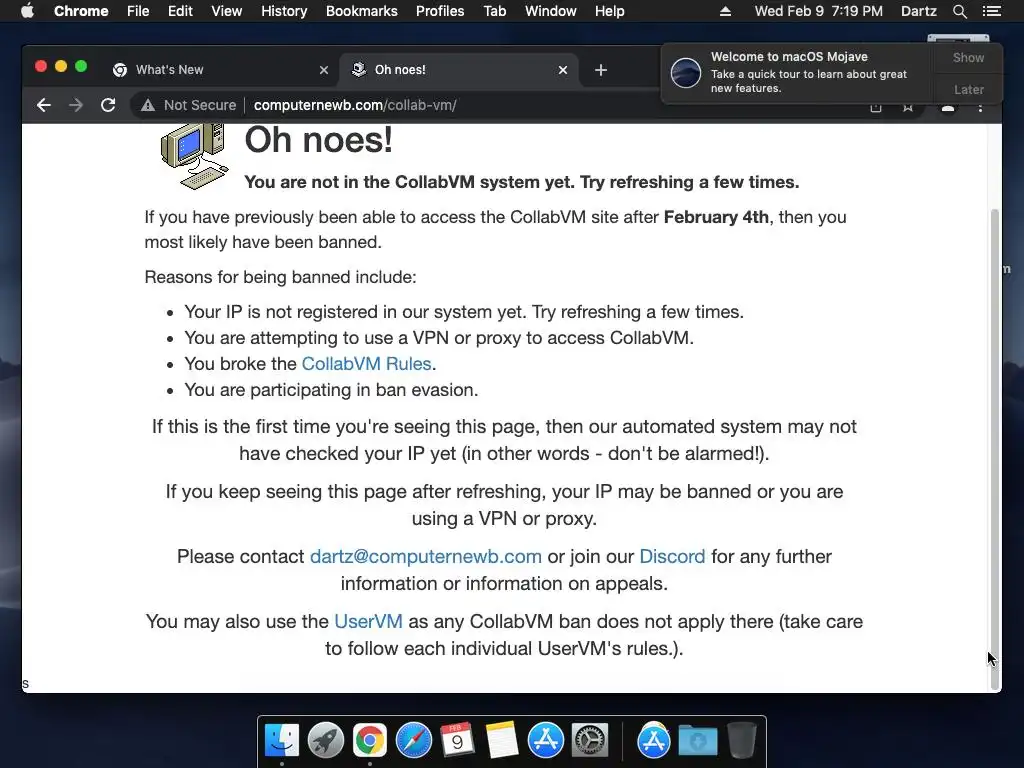Screen dimensions: 1024x768
Task: Reload the page with the refresh icon
Action: (x=108, y=105)
